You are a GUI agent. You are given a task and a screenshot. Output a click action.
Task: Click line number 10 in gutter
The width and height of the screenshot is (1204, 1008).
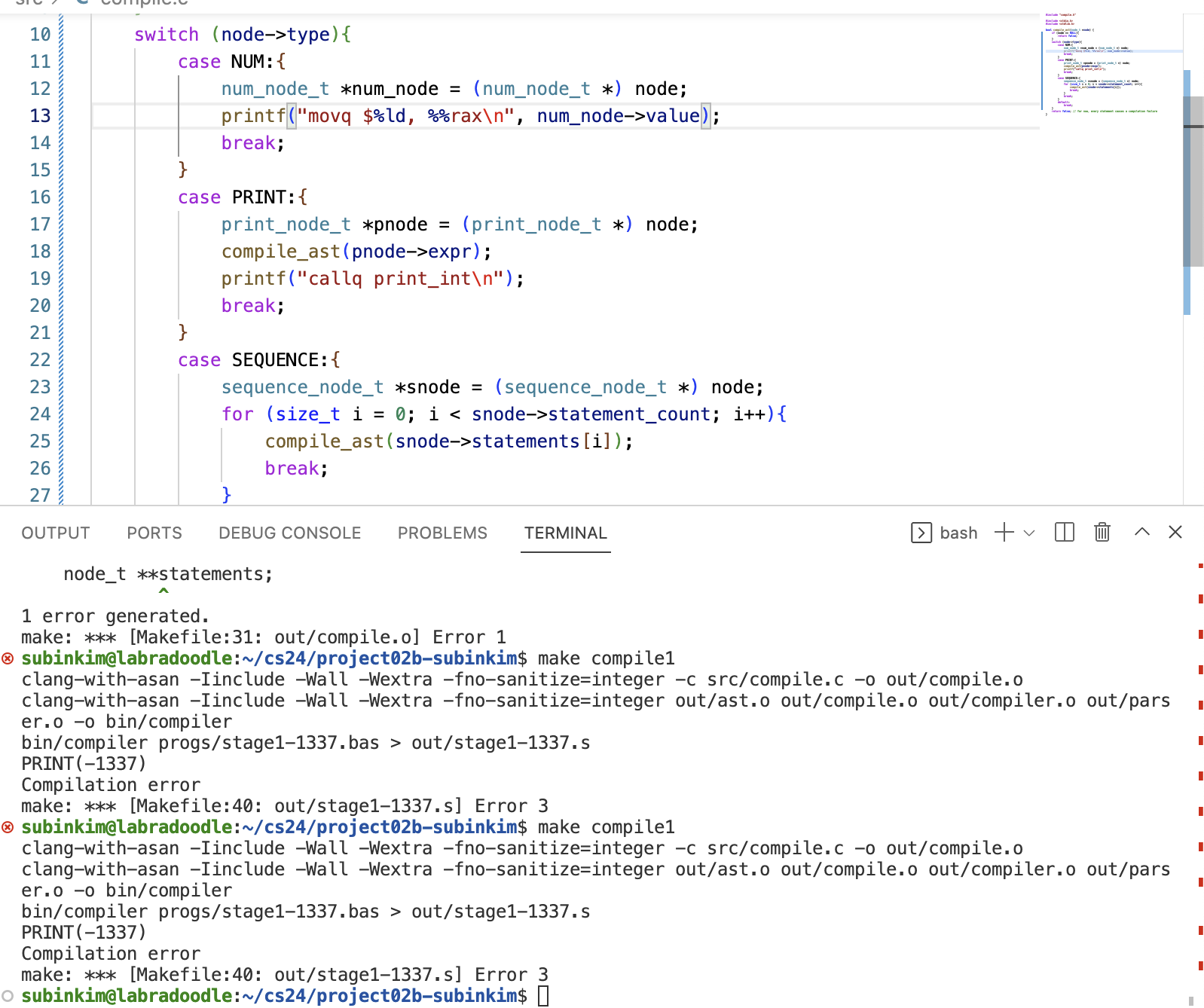click(40, 35)
